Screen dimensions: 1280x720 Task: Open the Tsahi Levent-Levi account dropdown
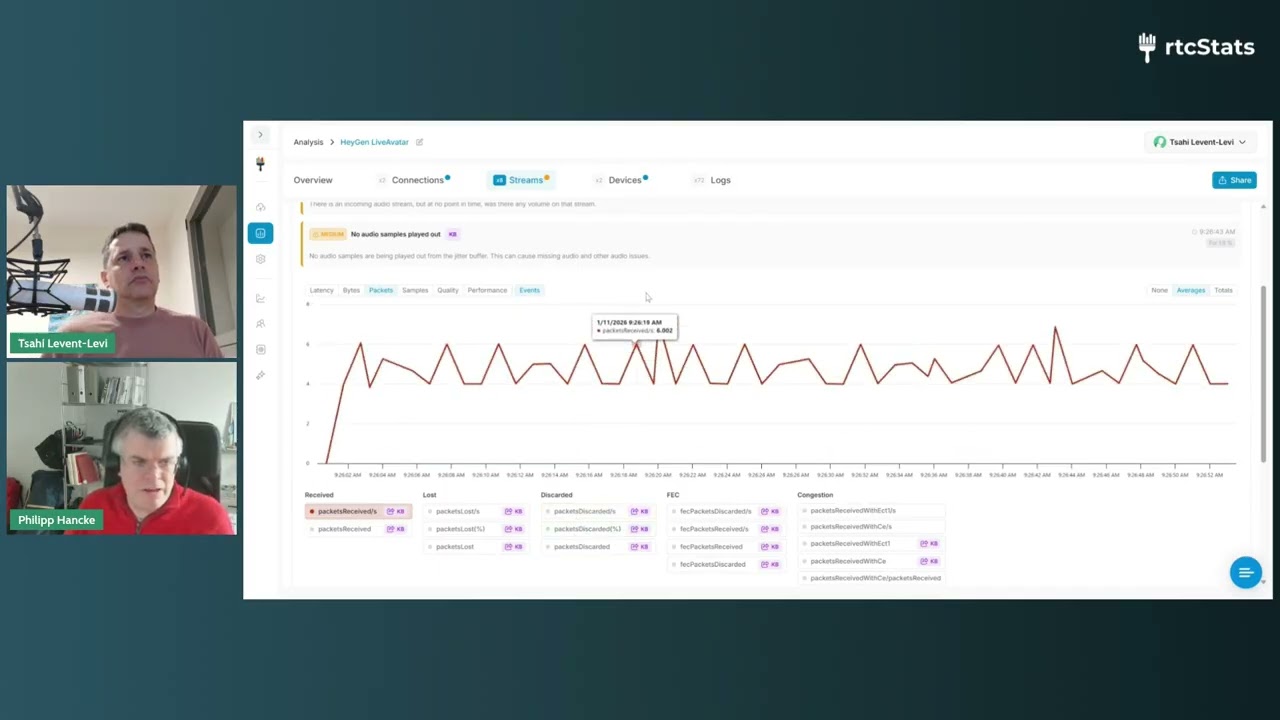pos(1200,142)
